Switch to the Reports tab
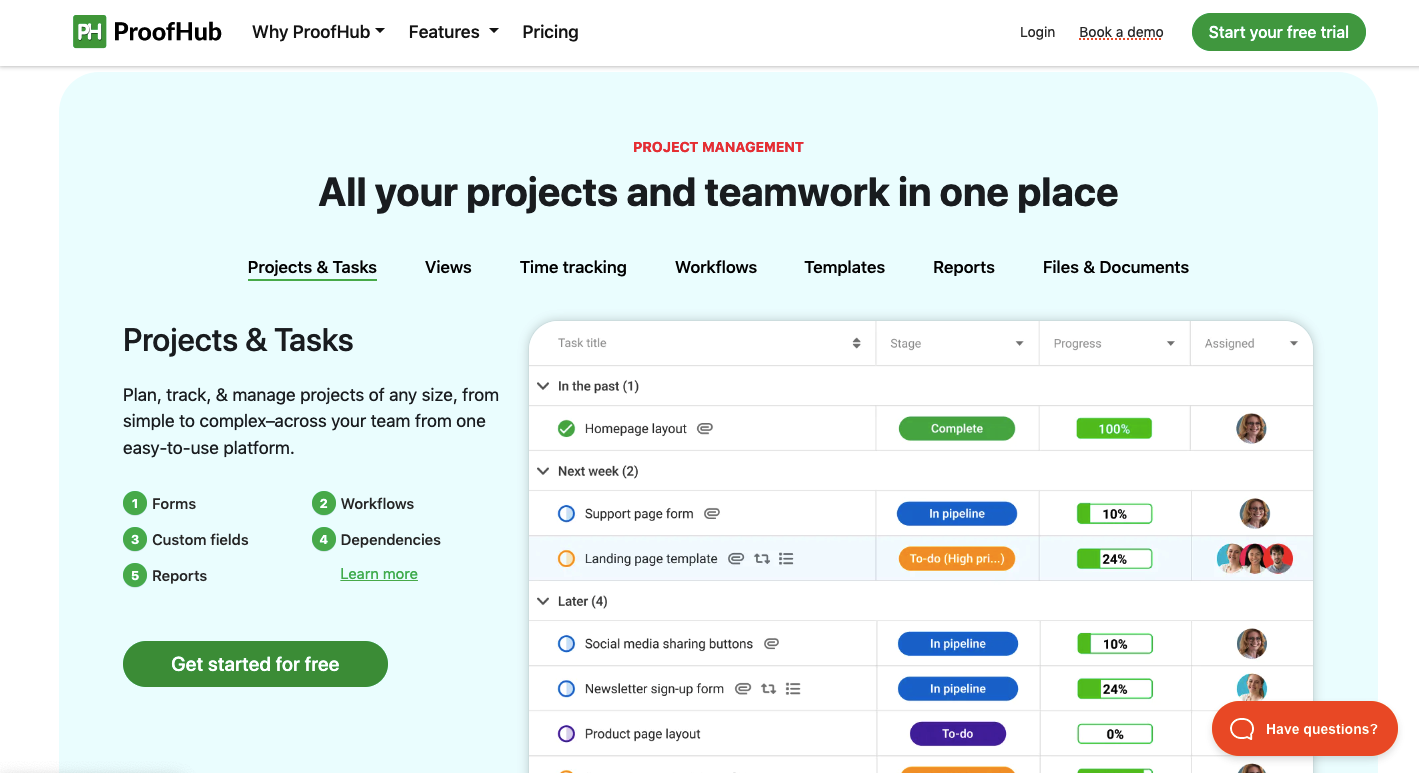 click(x=964, y=267)
